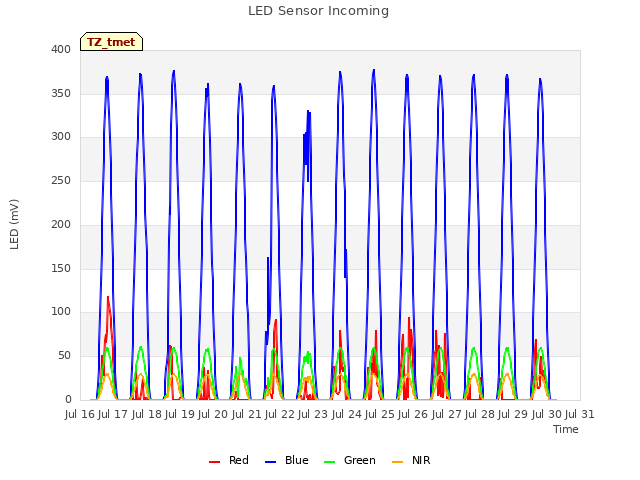Click the 200 y-axis tick label
The image size is (640, 480).
click(x=61, y=224)
